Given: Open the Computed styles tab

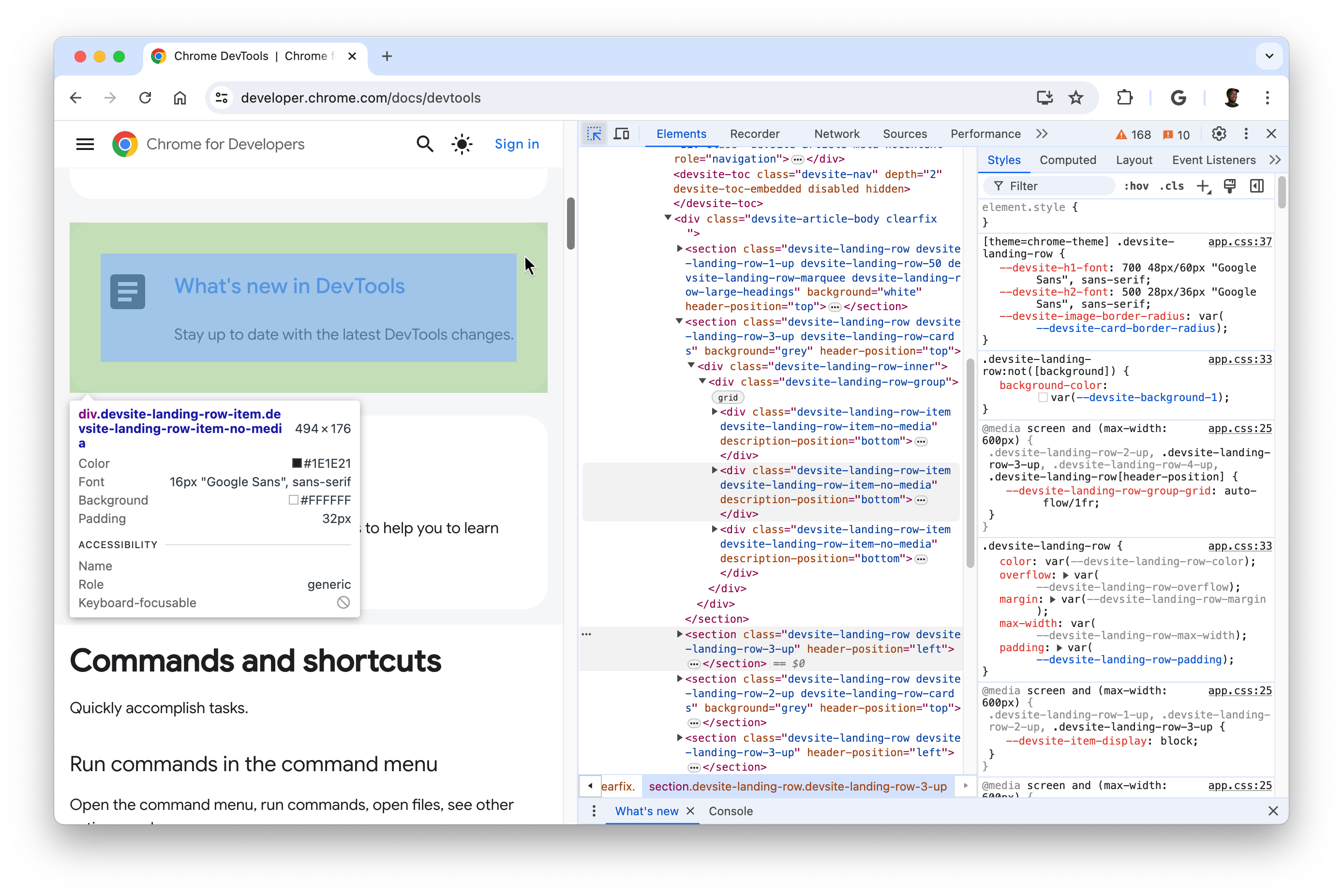Looking at the screenshot, I should click(x=1069, y=160).
